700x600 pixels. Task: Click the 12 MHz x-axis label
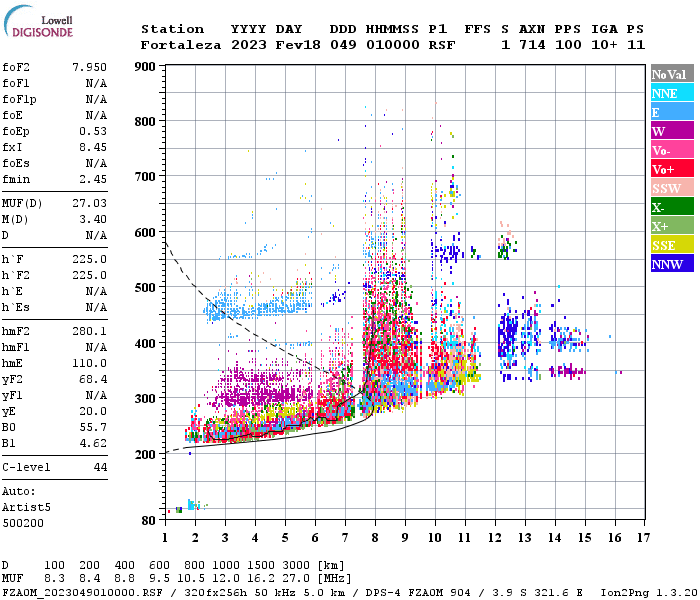pos(495,538)
